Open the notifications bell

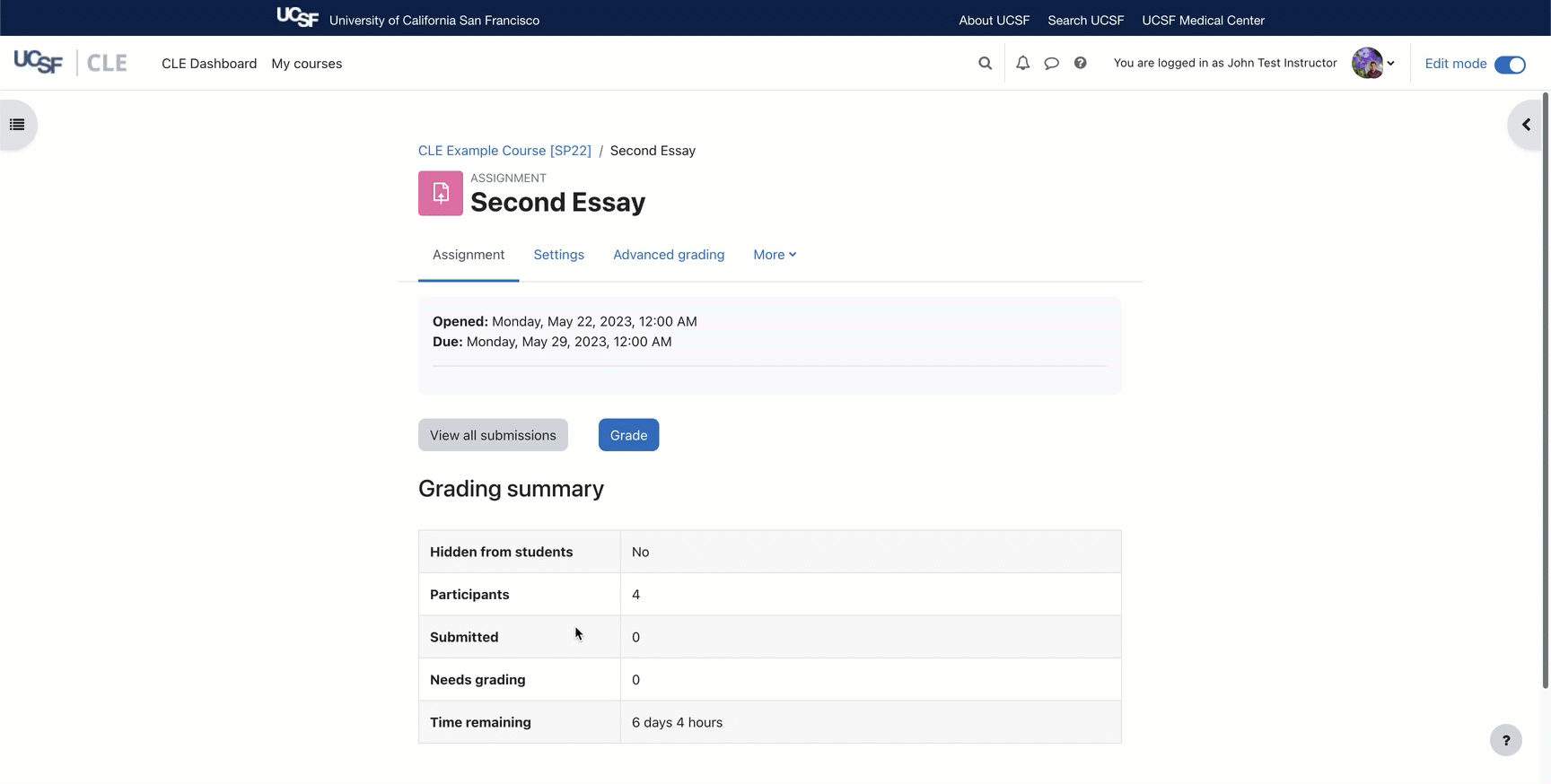1022,63
